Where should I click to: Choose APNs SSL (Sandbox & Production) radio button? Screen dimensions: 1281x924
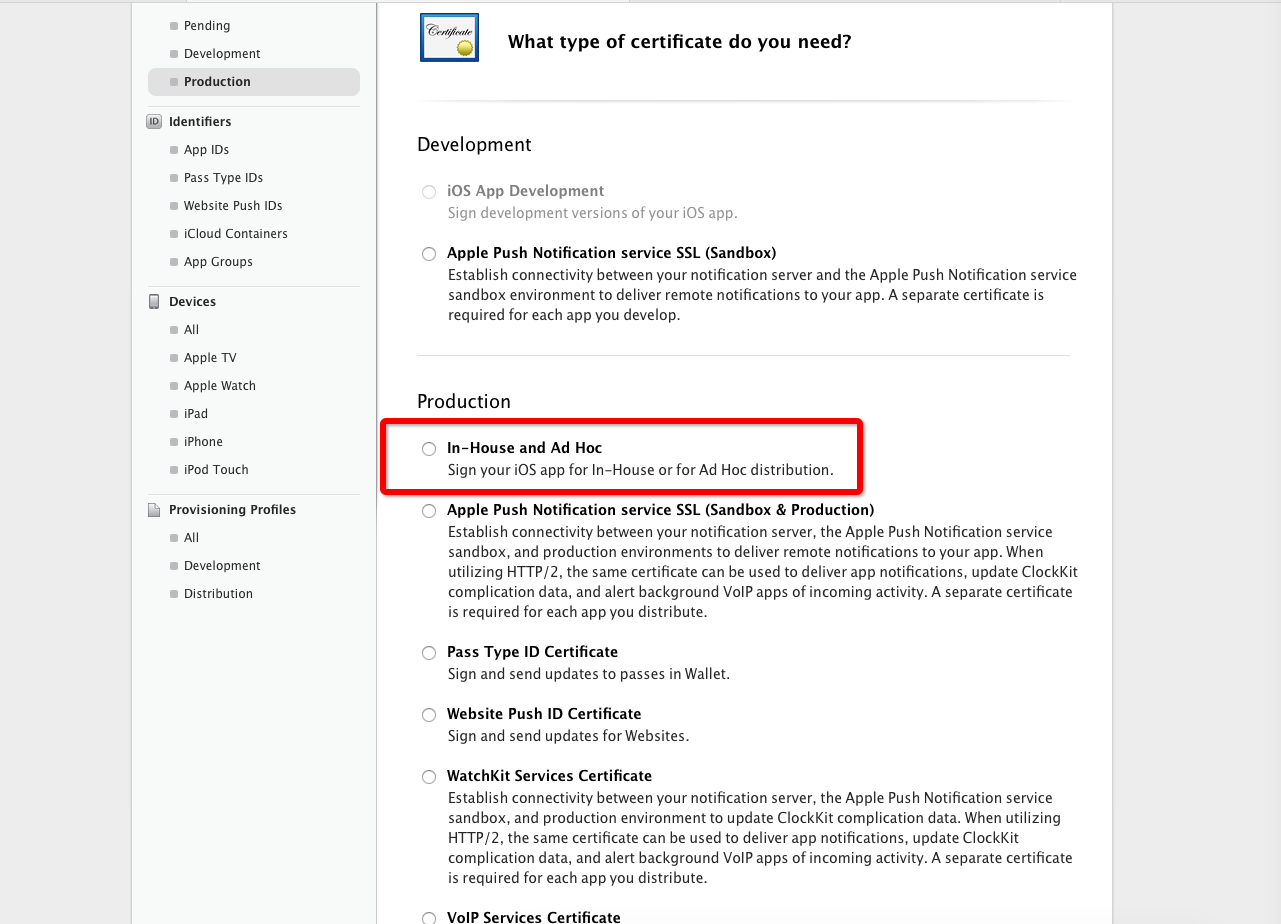tap(429, 511)
